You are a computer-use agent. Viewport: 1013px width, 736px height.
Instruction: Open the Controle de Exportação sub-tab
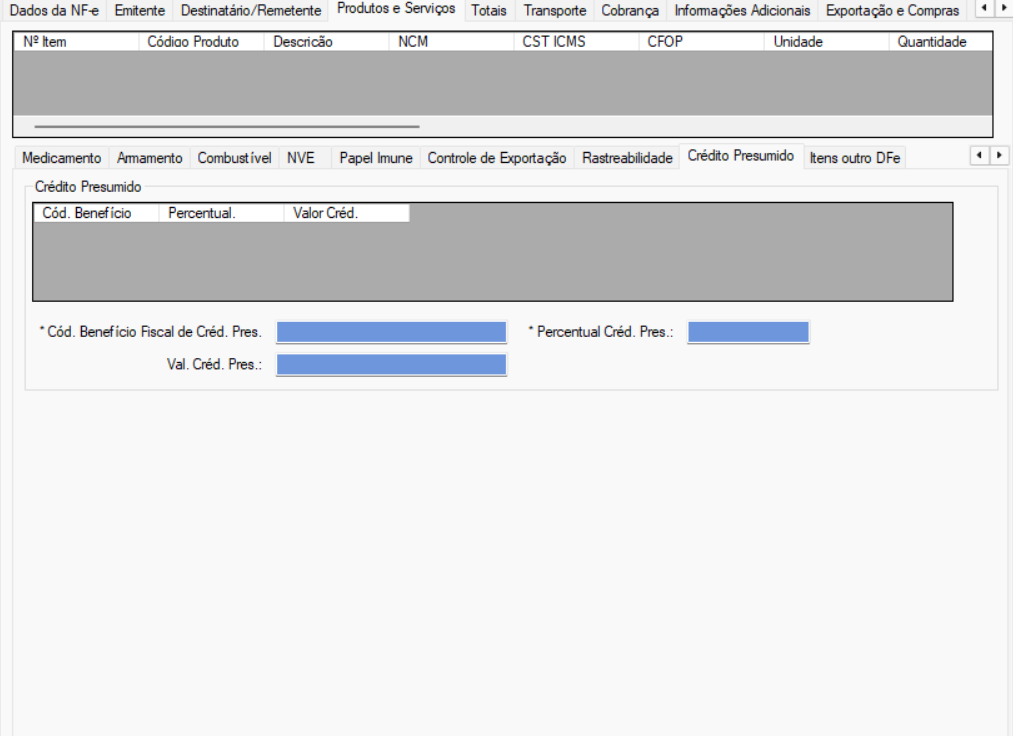[497, 158]
